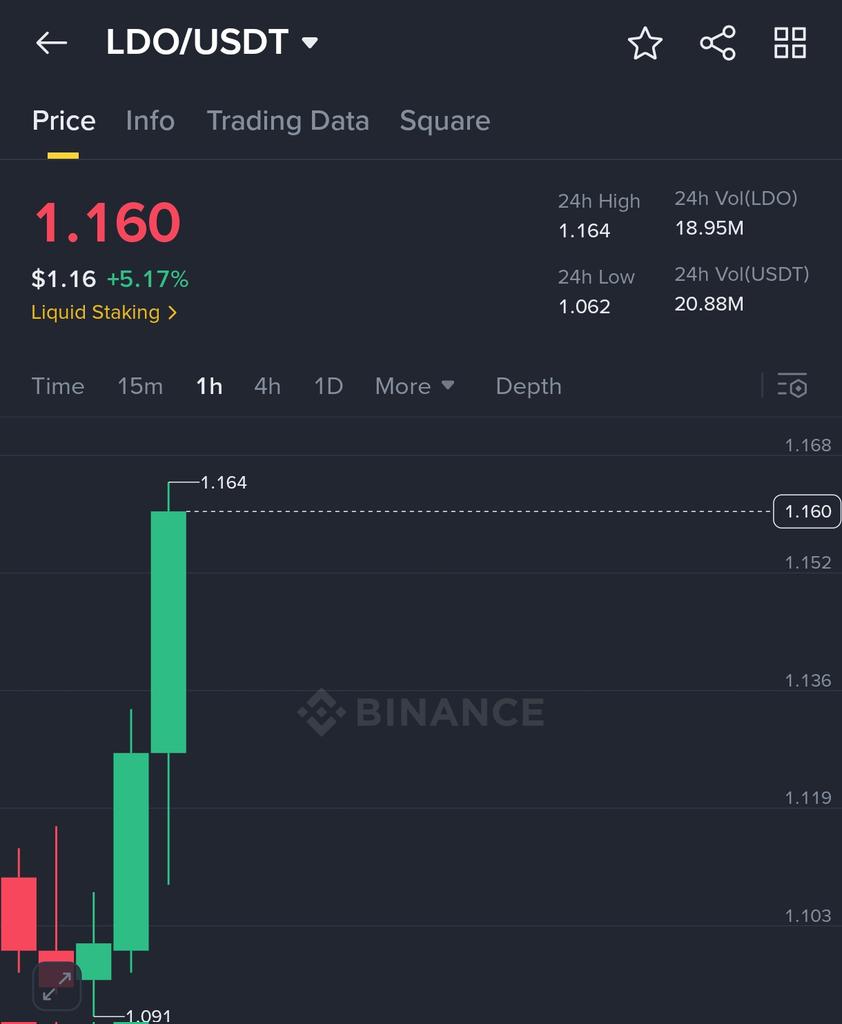Select the 4h chart interval
This screenshot has height=1024, width=842.
coord(267,386)
